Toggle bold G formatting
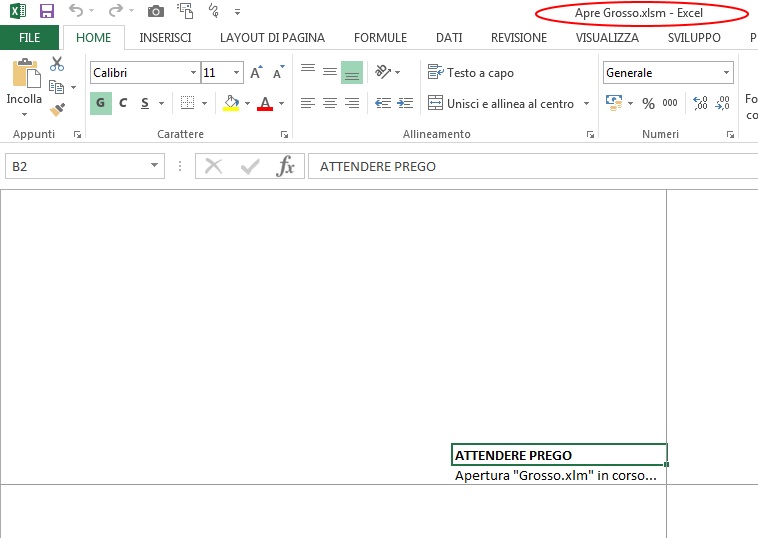The height and width of the screenshot is (538, 758). coord(101,103)
